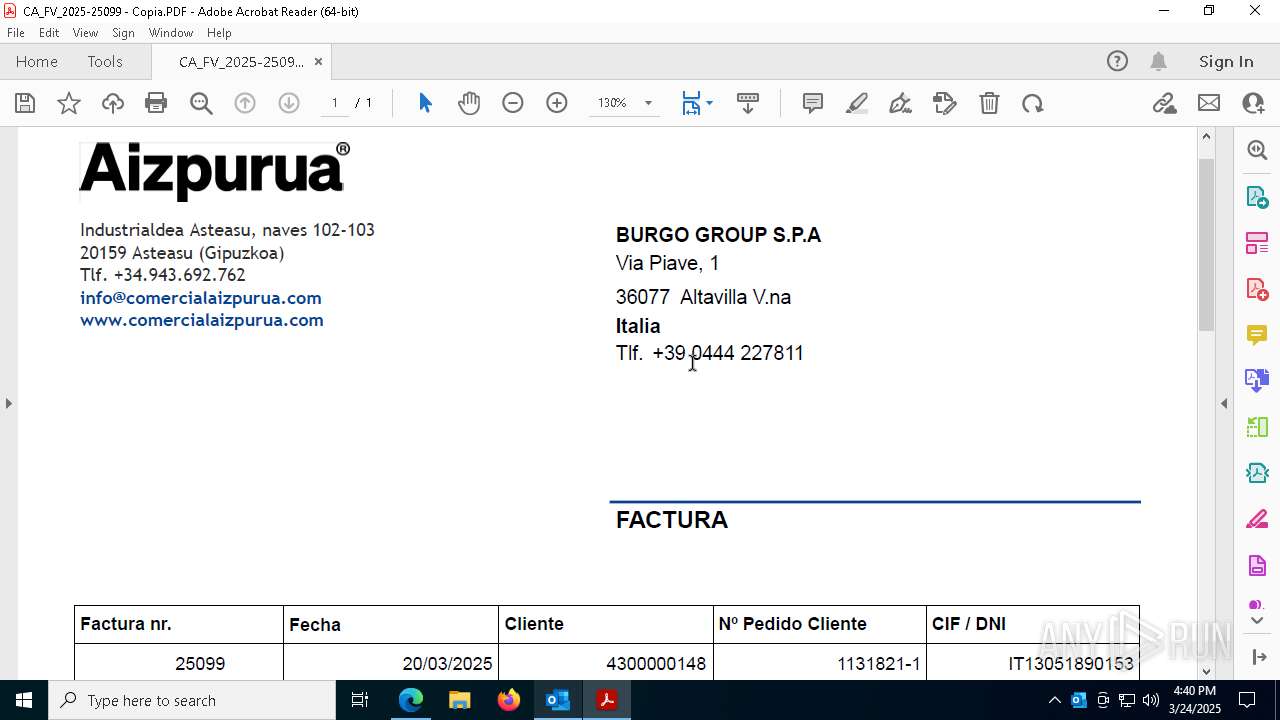Viewport: 1280px width, 720px height.
Task: Enable scrolling mode with the keyboard-arrow icon
Action: tap(748, 103)
